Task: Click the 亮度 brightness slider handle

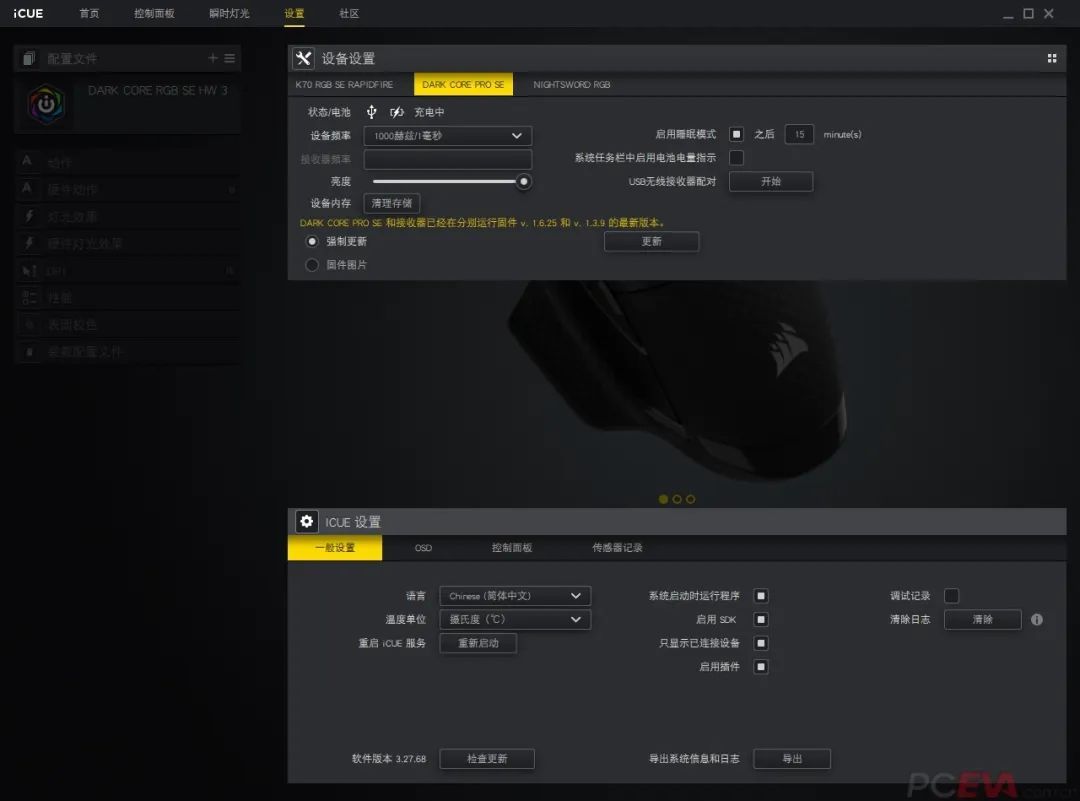Action: (523, 181)
